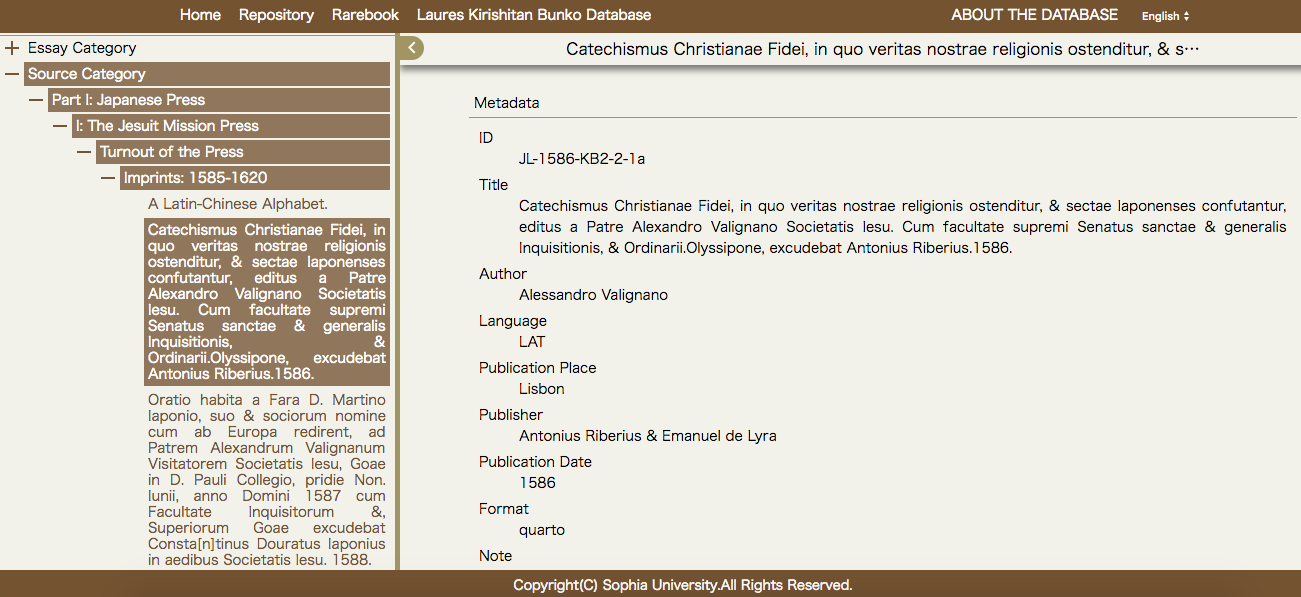Open the Oratio habita a Fara D. Martino entry
Screen dimensions: 1301x597
point(267,480)
